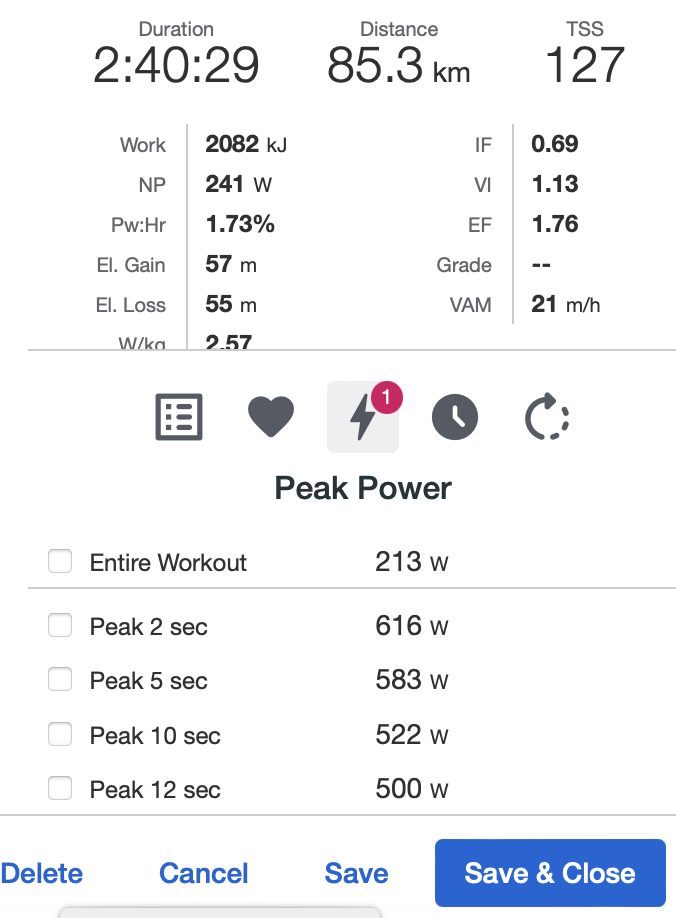Switch to the heart rate icon tab
This screenshot has height=918, width=676.
[x=271, y=417]
